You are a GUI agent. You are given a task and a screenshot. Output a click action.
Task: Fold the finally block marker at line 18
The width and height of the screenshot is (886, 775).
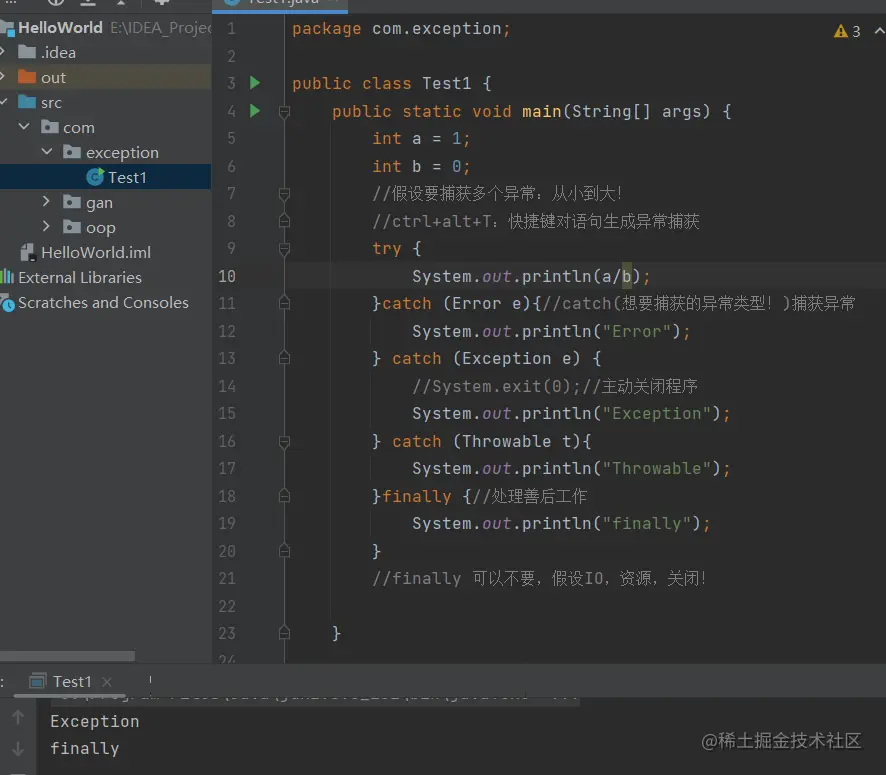284,496
